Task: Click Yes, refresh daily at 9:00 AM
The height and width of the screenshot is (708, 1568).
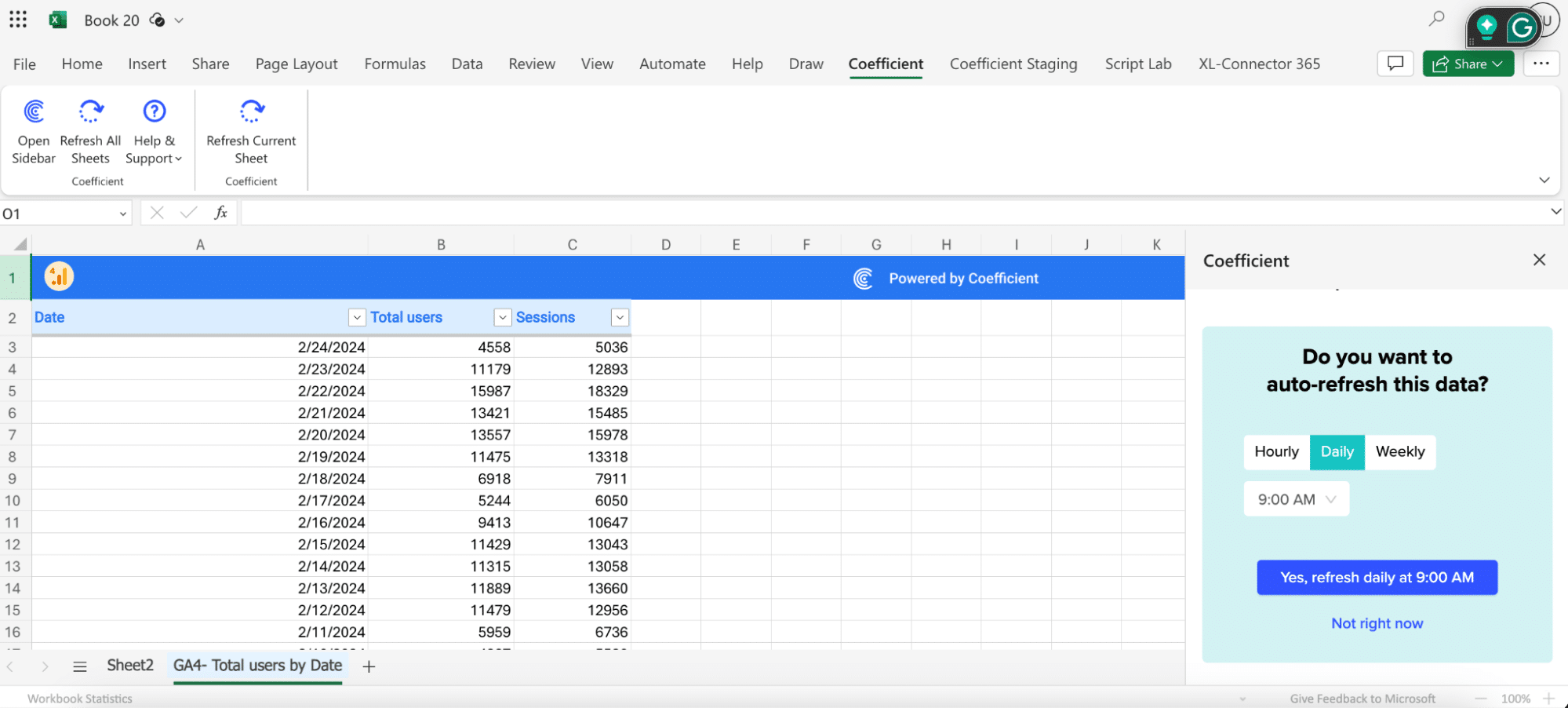Action: (1377, 578)
